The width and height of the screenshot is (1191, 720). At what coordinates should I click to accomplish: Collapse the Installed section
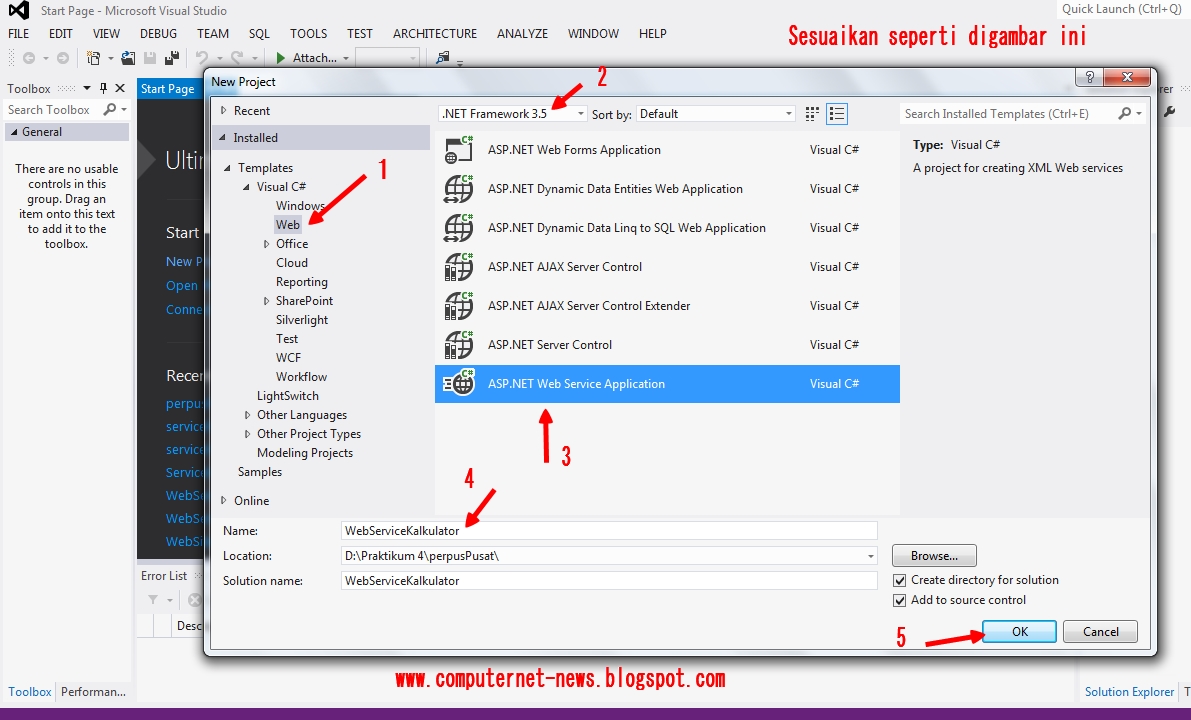tap(223, 137)
